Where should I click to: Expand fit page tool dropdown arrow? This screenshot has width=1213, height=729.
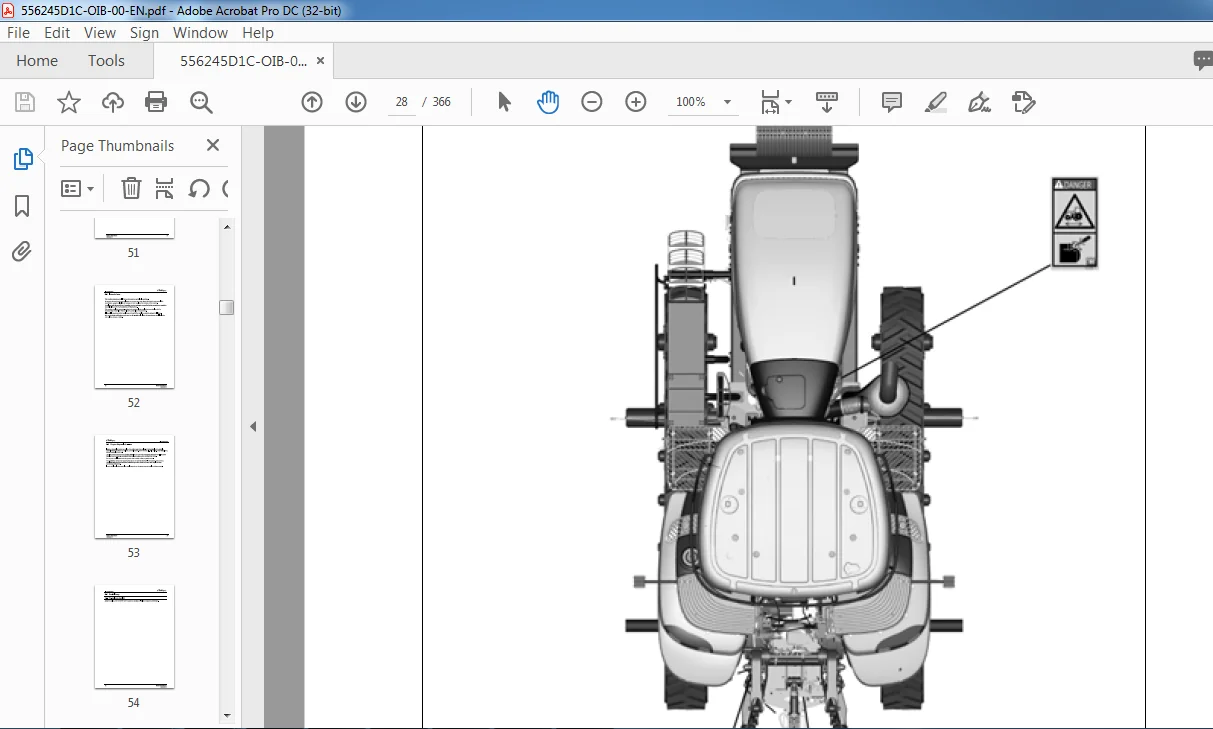788,102
